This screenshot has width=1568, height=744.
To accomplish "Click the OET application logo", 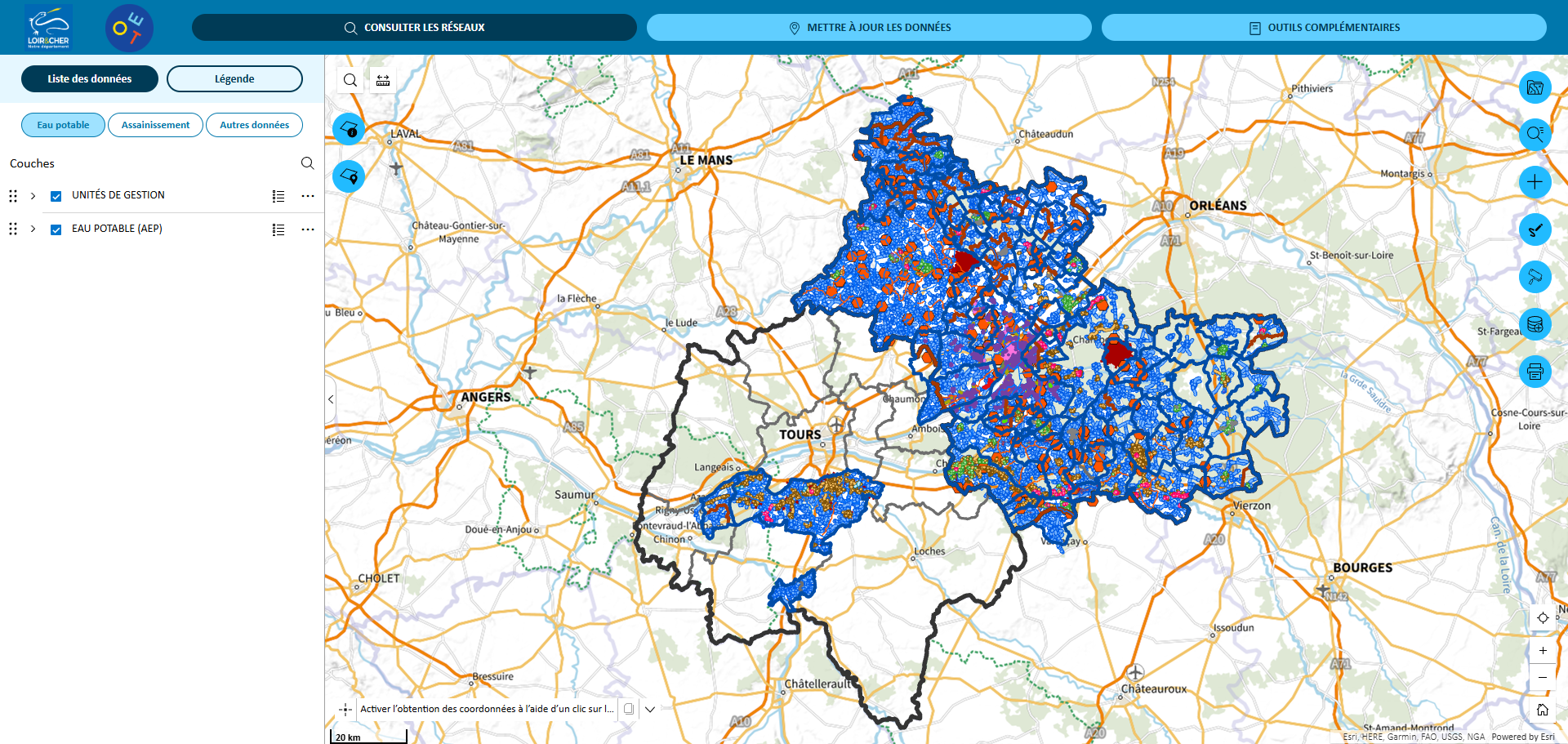I will pos(129,28).
